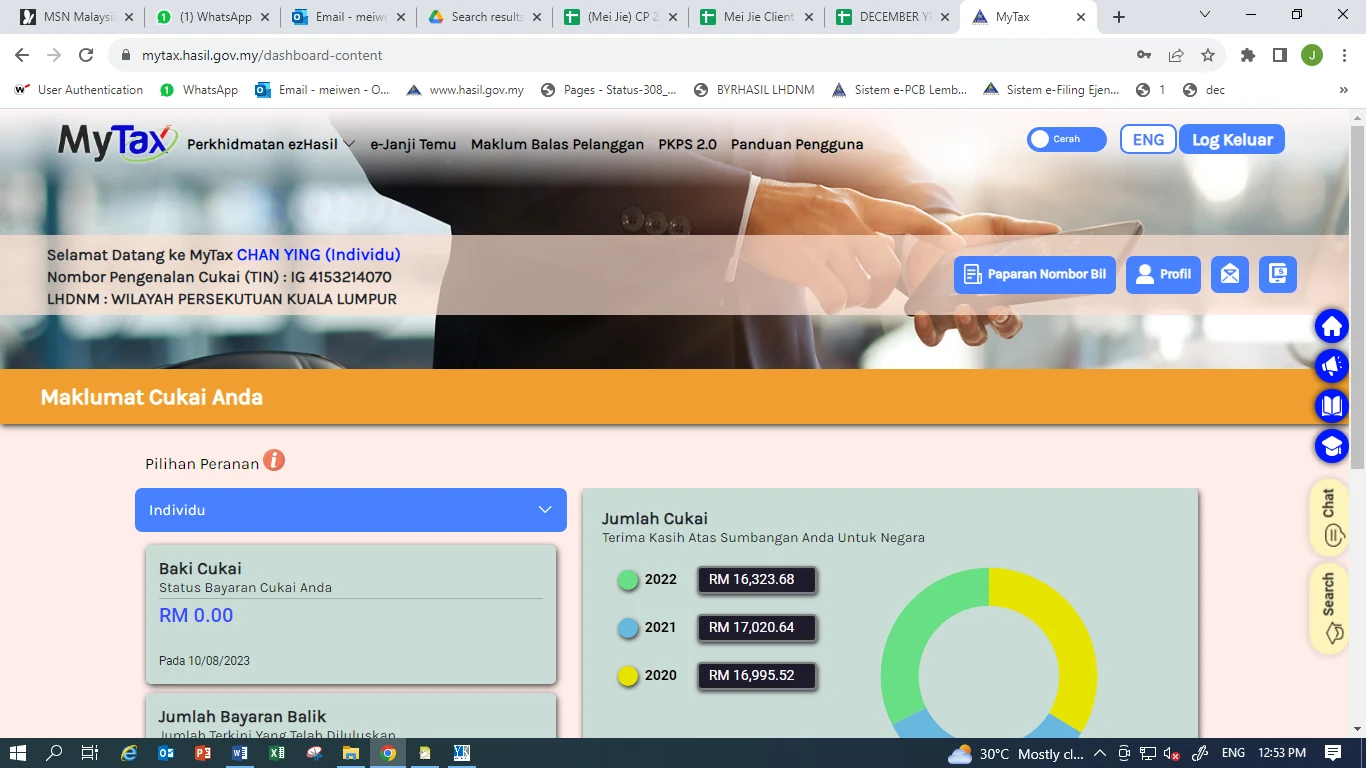This screenshot has height=768, width=1366.
Task: Open the payment ledger icon button
Action: click(x=1278, y=274)
